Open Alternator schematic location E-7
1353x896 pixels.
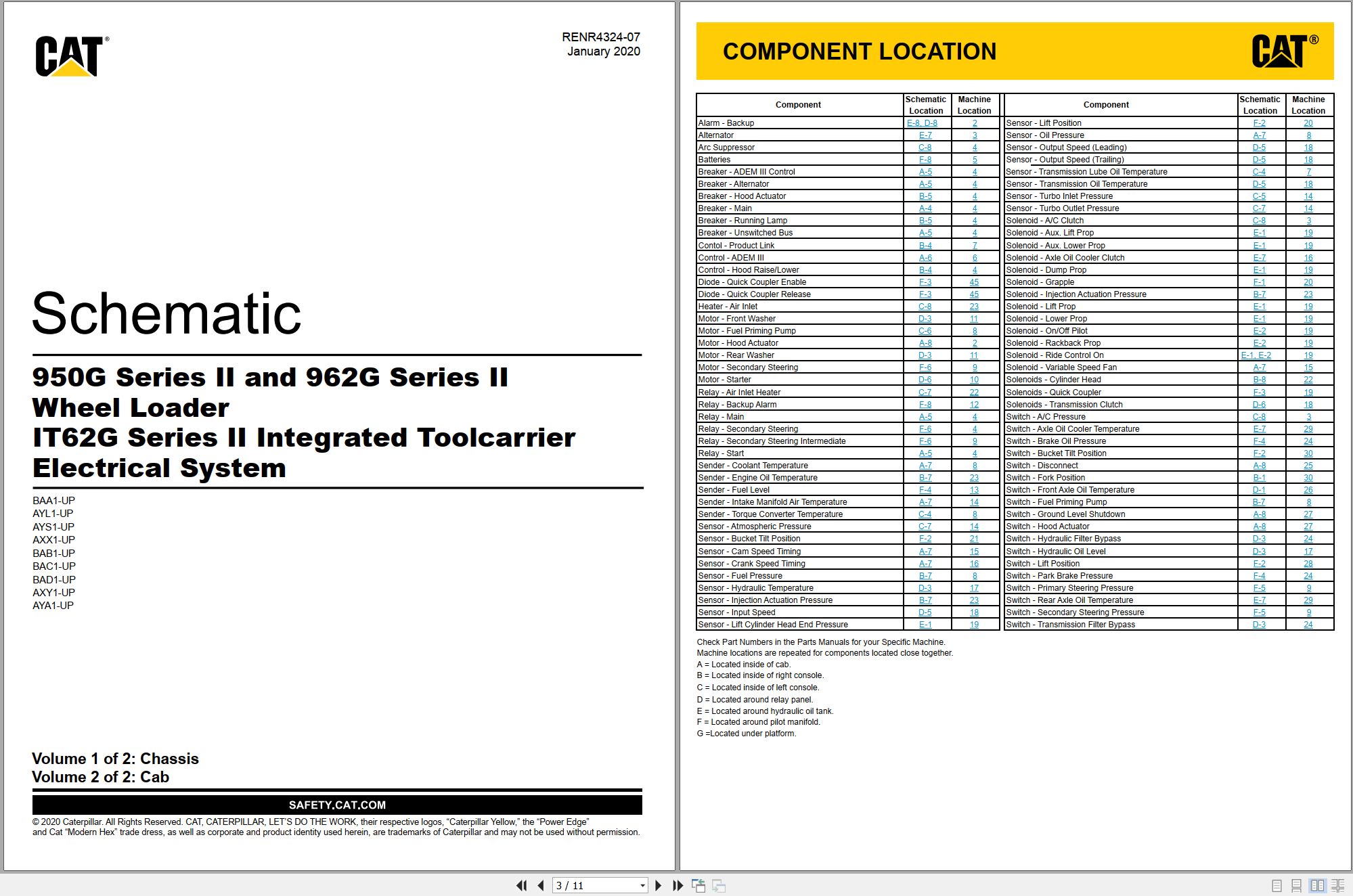coord(925,135)
